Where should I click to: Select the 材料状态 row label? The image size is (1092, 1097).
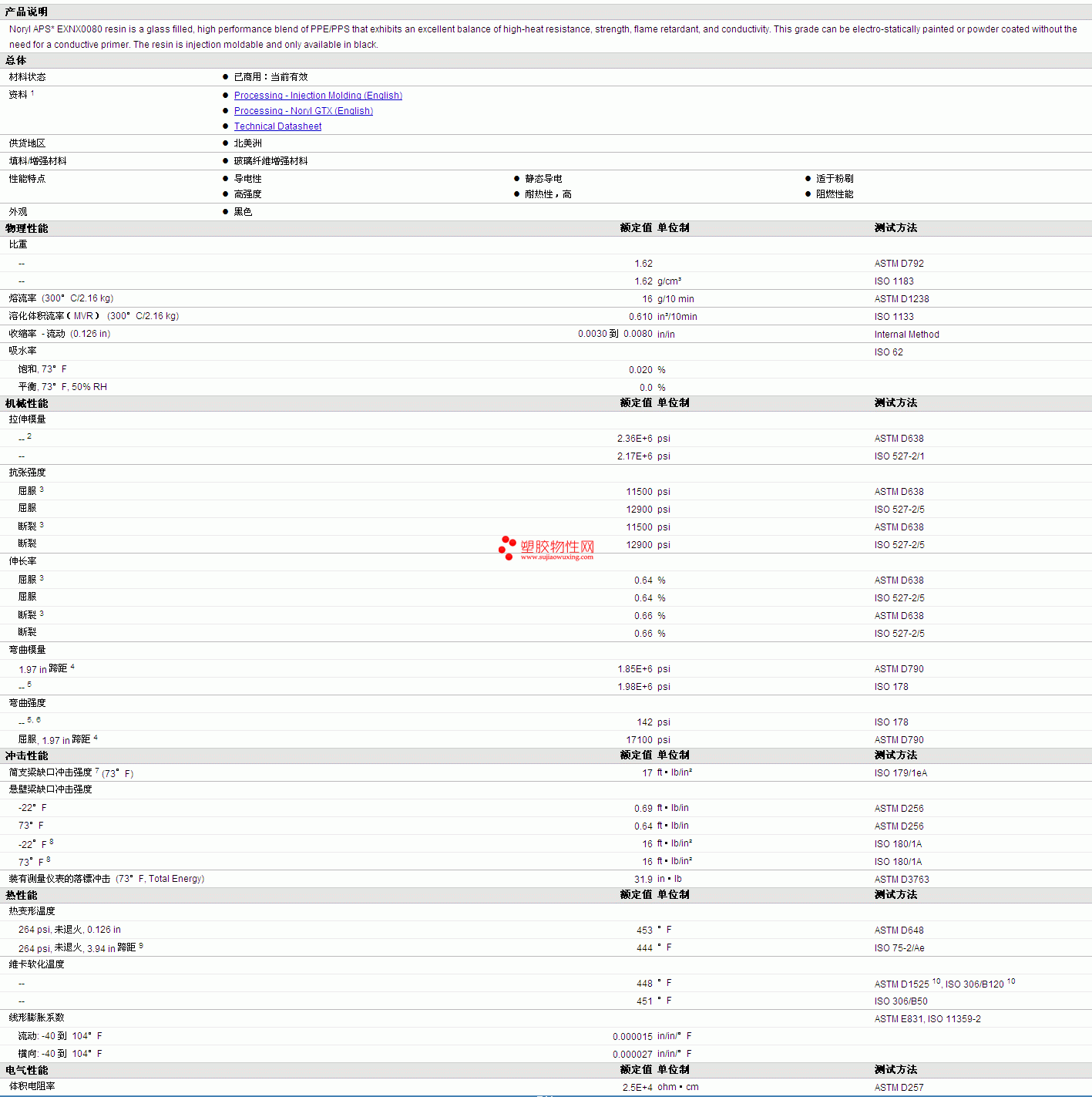[x=27, y=77]
